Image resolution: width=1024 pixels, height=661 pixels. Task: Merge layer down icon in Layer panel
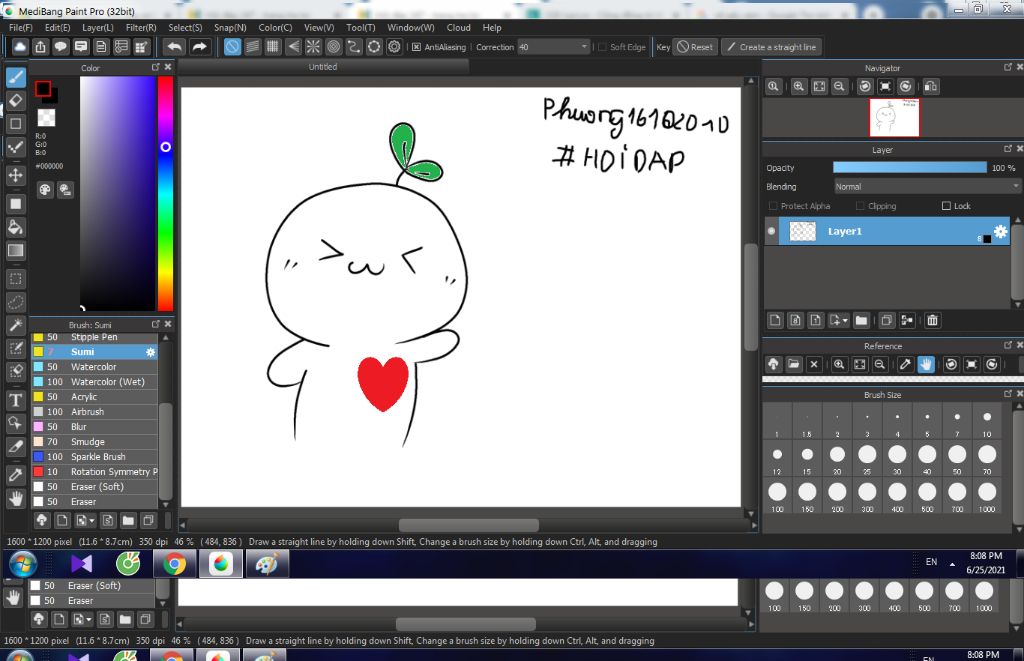(907, 320)
